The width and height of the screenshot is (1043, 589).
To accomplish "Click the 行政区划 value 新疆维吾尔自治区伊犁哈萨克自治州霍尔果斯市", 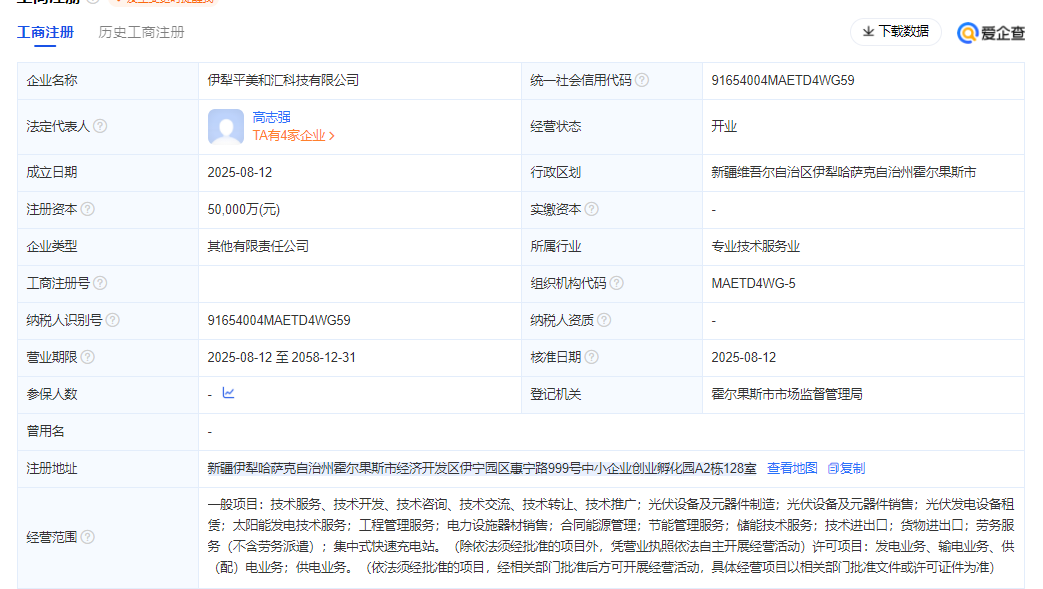I will coord(843,172).
